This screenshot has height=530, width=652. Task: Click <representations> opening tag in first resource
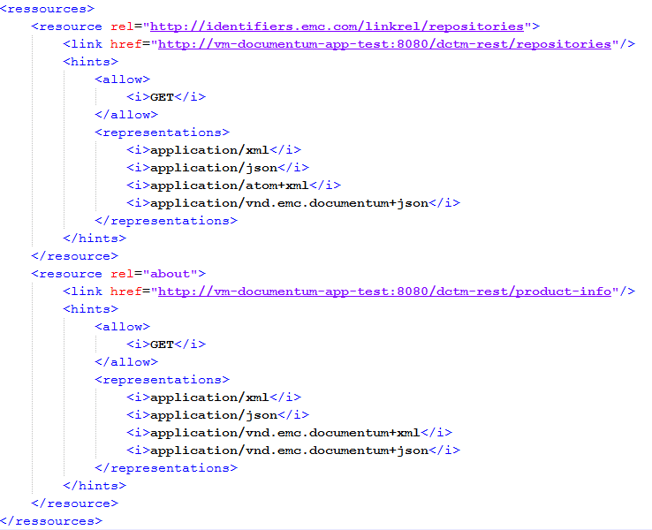pyautogui.click(x=162, y=133)
